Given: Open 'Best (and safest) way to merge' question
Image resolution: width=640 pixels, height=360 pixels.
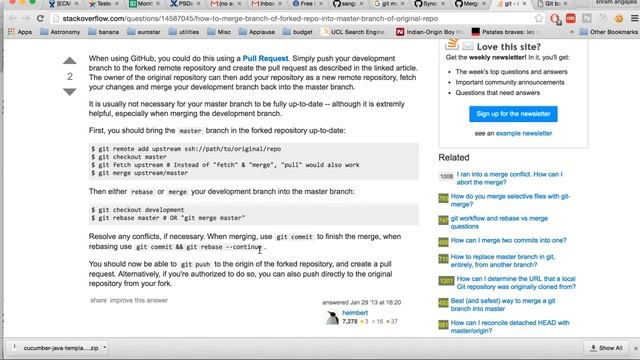Looking at the screenshot, I should pos(502,305).
